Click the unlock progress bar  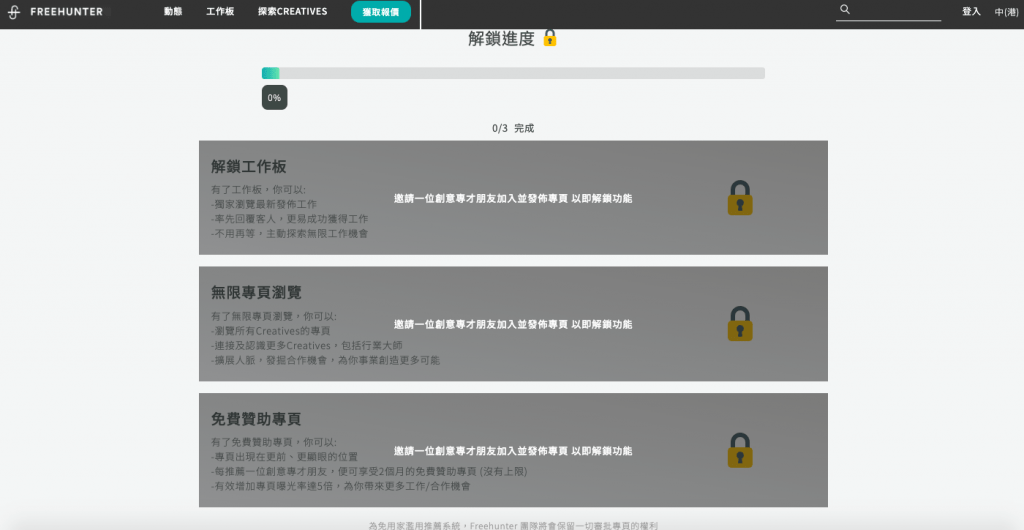(513, 73)
